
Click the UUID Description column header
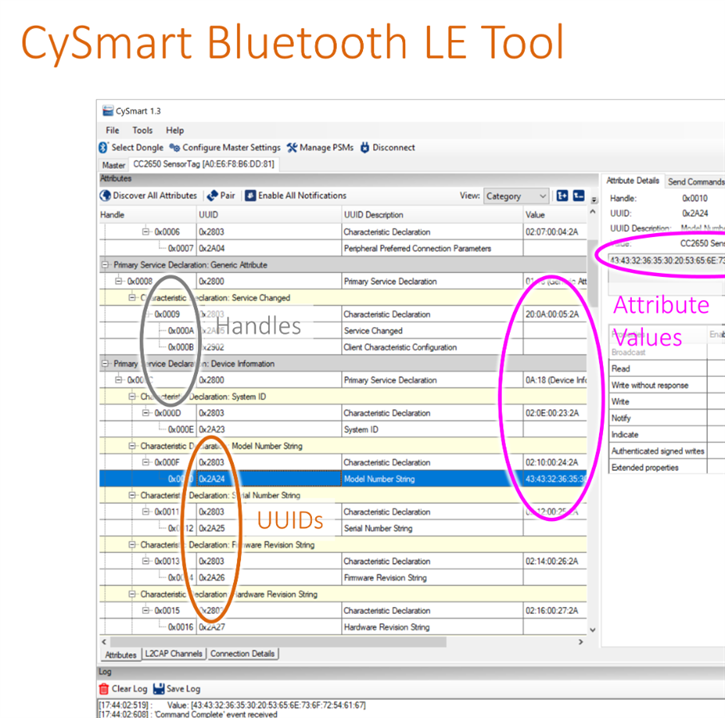pyautogui.click(x=432, y=215)
